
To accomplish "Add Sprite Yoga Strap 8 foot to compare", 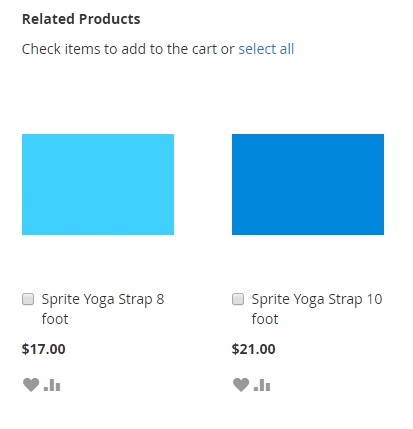I will click(52, 385).
